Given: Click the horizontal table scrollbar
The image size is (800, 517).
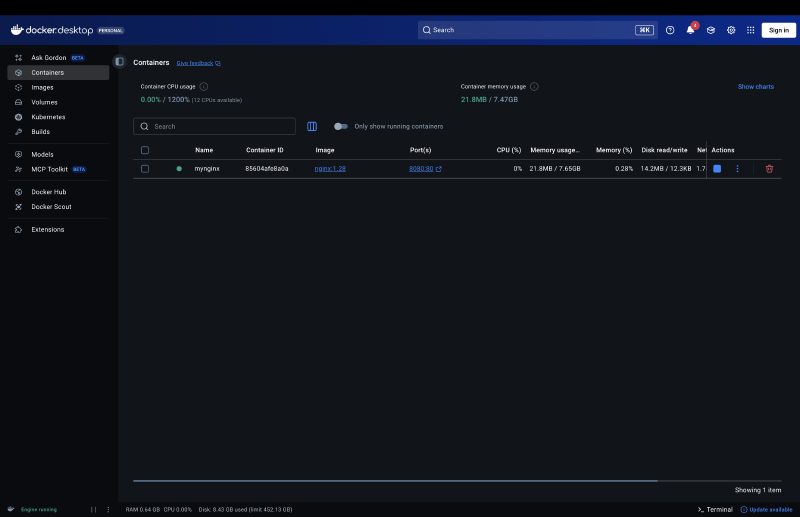Looking at the screenshot, I should pos(395,481).
